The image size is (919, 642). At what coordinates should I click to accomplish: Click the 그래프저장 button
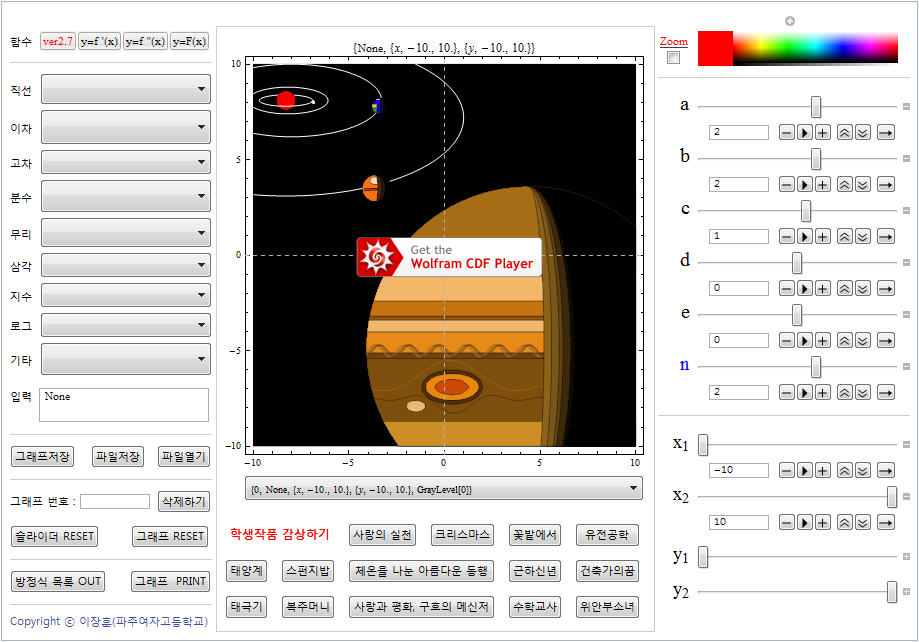click(42, 456)
